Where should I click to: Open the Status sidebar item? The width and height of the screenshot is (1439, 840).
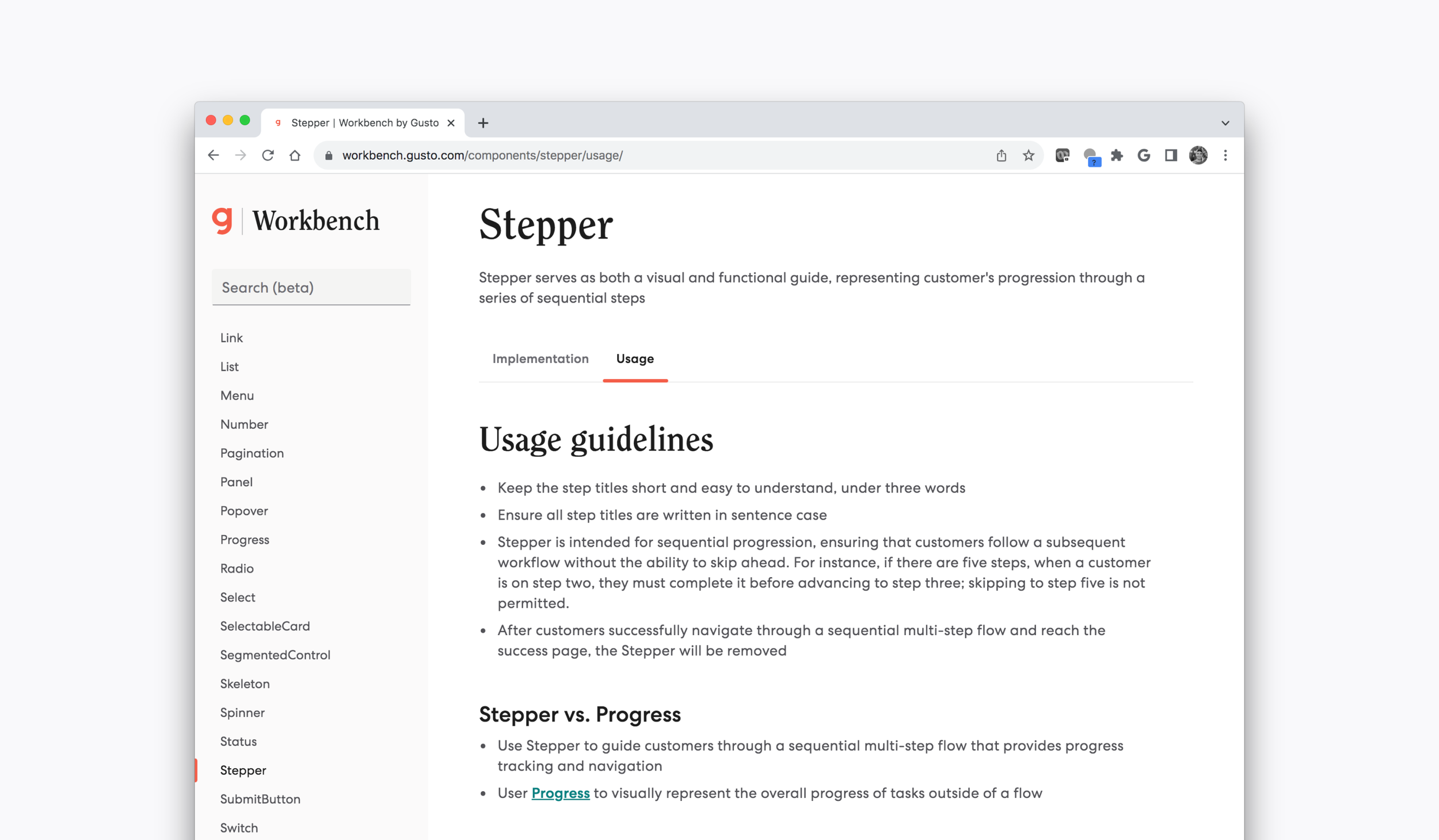[x=238, y=741]
